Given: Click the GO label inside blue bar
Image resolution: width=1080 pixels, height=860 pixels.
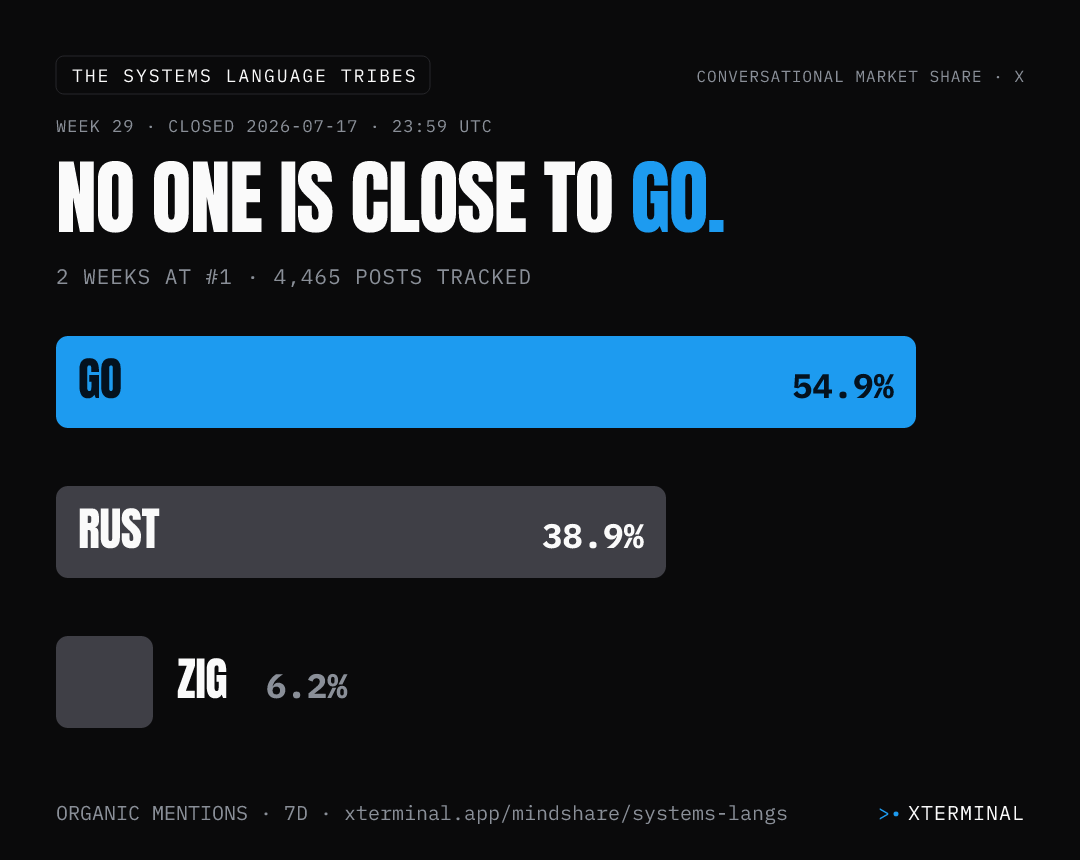Looking at the screenshot, I should click(100, 379).
